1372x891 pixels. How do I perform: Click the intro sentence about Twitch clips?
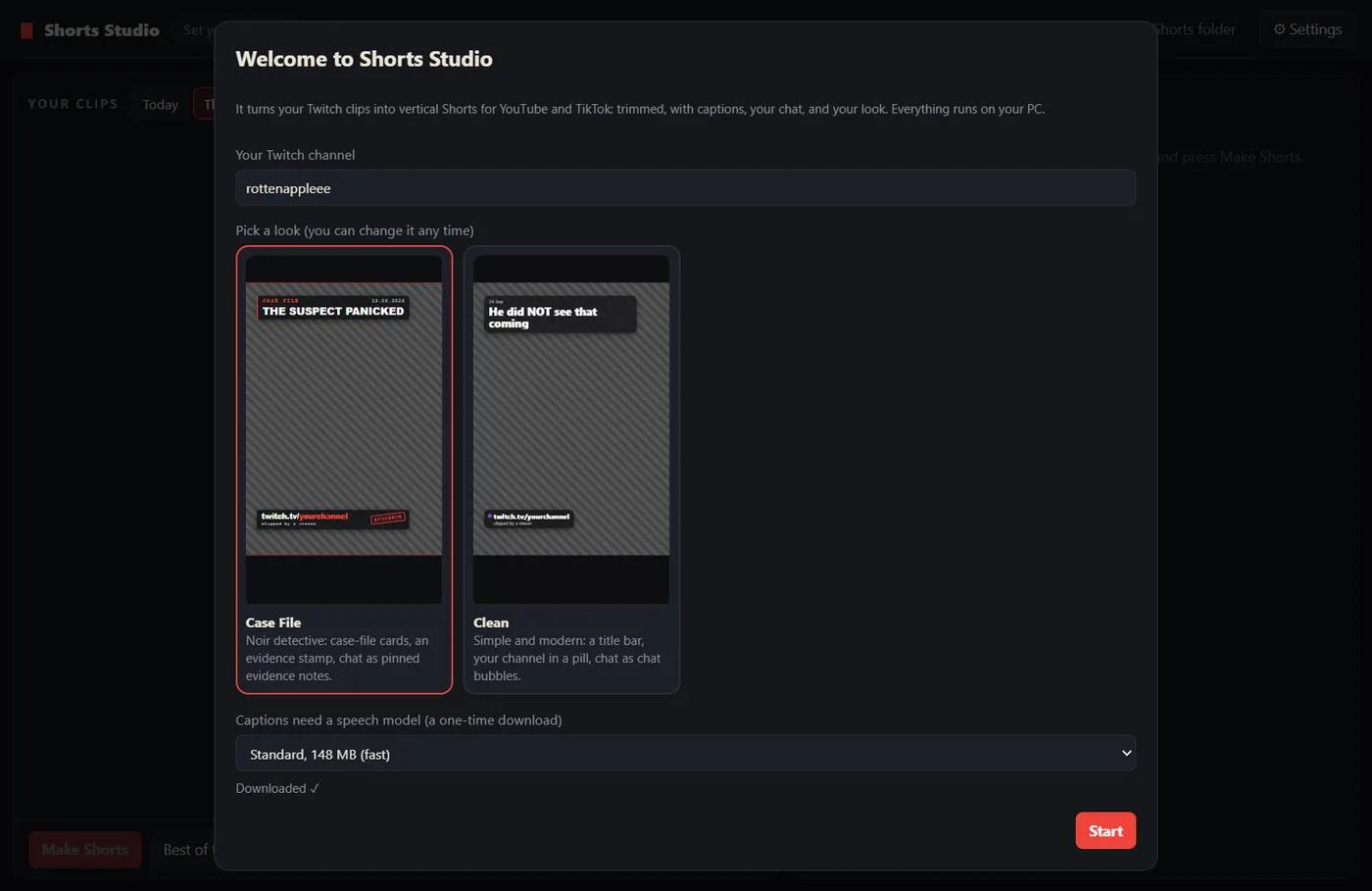click(640, 109)
